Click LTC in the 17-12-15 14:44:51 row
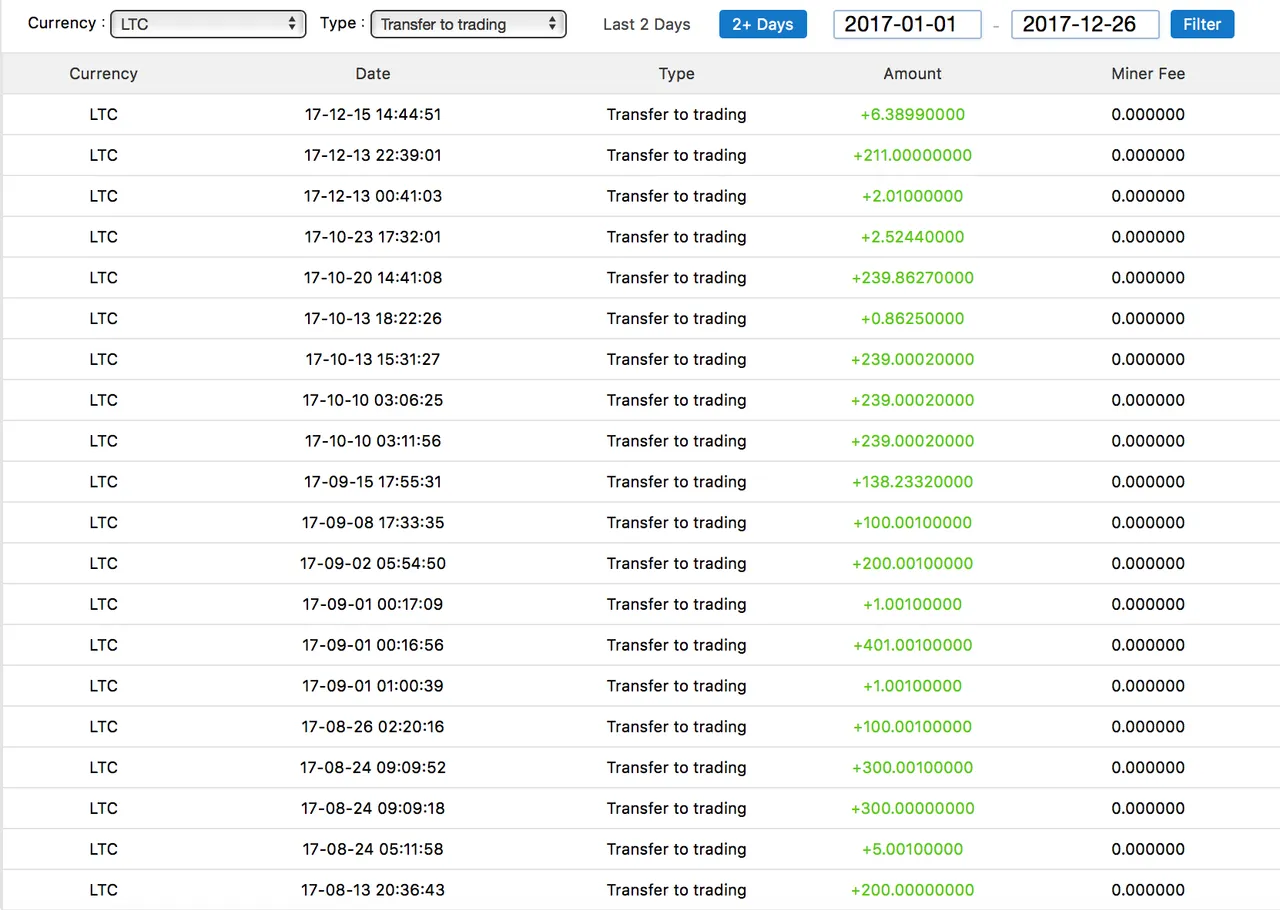The height and width of the screenshot is (910, 1280). [103, 114]
